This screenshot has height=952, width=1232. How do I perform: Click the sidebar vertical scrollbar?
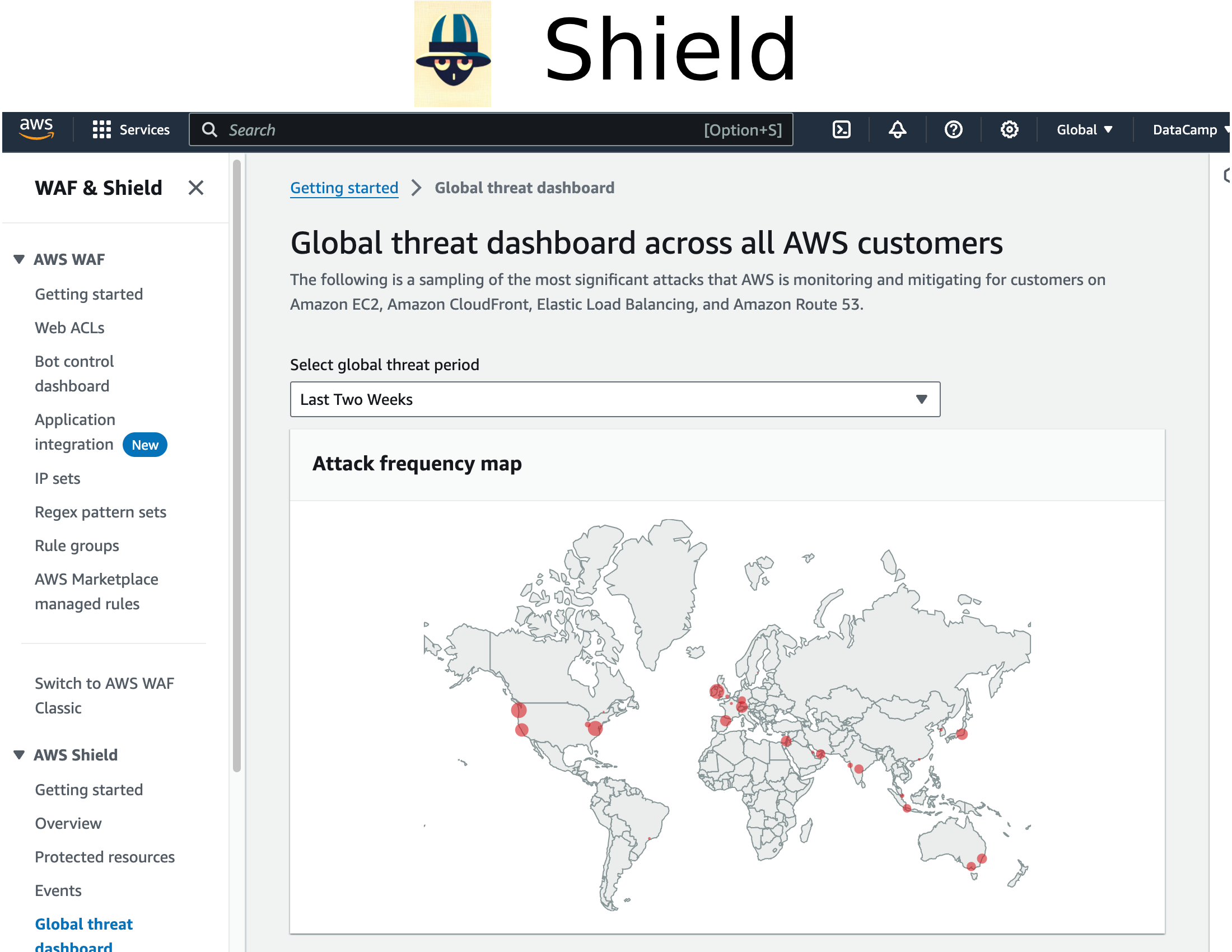(x=237, y=465)
